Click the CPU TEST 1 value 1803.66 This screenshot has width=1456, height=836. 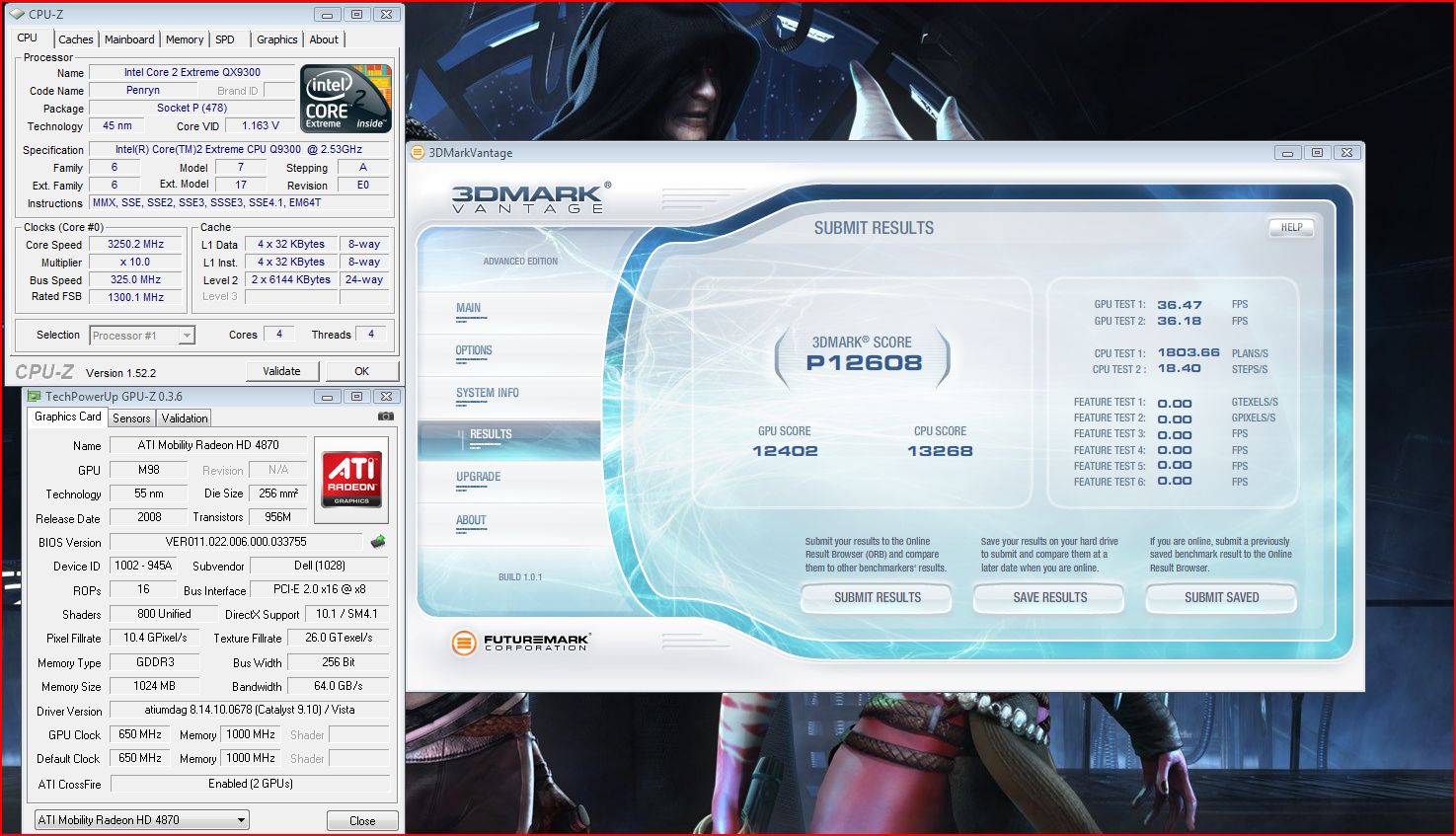[x=1188, y=352]
